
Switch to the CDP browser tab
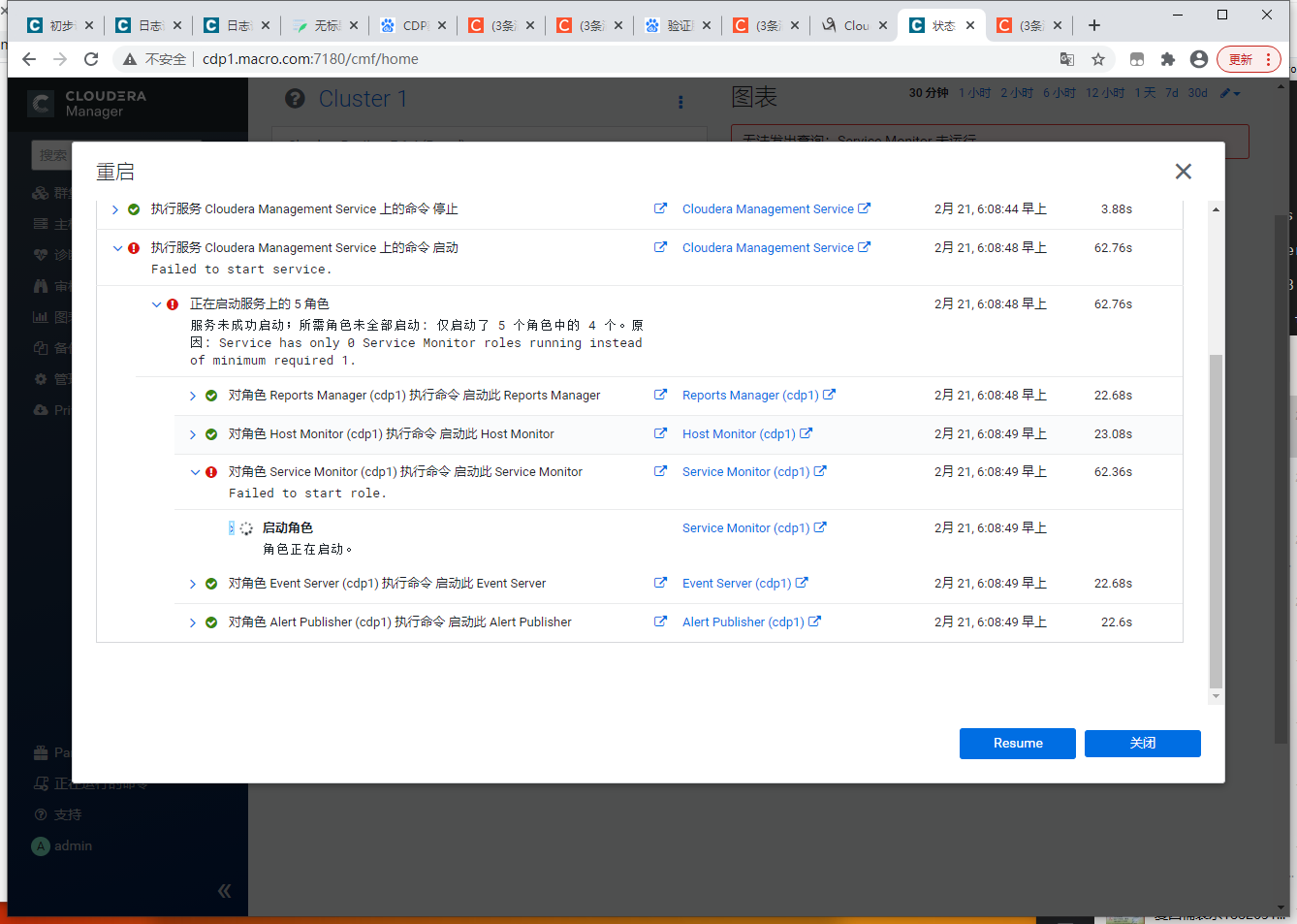point(415,25)
